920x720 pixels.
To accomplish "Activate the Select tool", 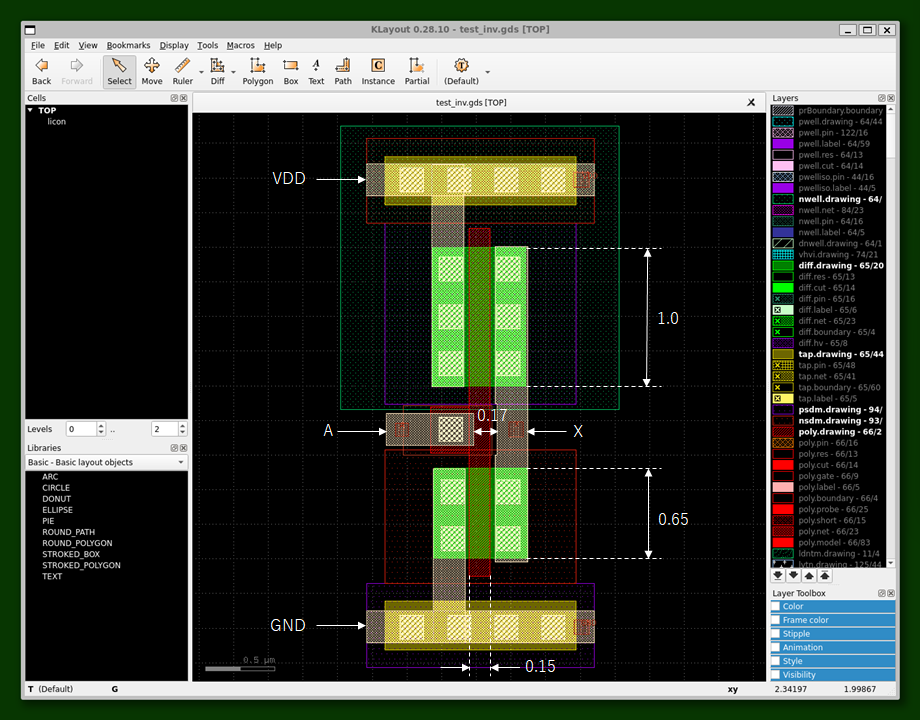I will tap(119, 72).
